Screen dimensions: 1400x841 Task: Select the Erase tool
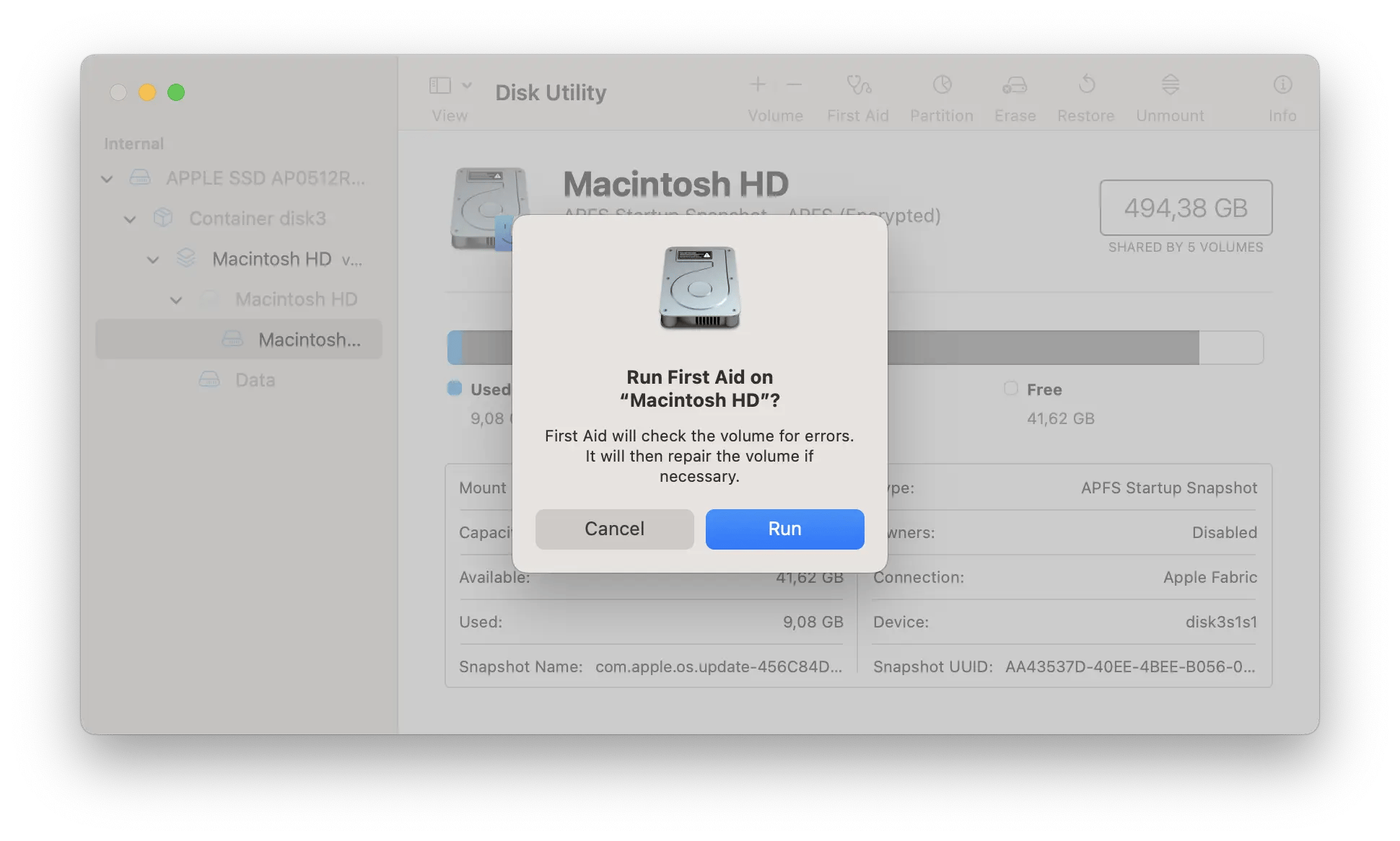click(x=1015, y=96)
